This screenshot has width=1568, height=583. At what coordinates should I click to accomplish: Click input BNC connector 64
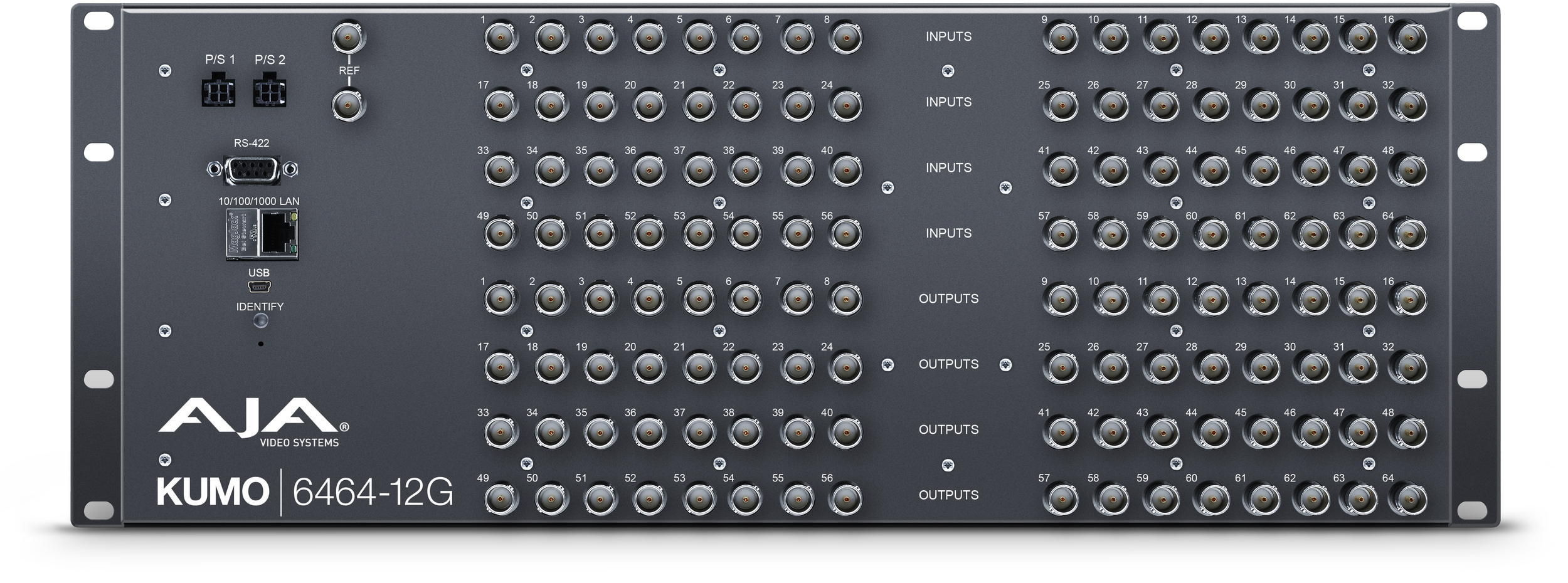(1407, 235)
